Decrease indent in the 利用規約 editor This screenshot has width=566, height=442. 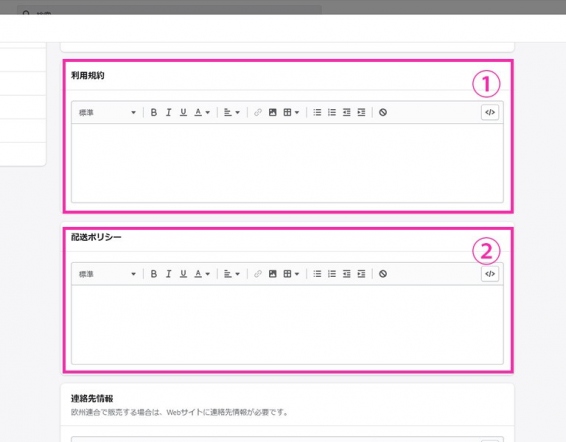click(x=347, y=112)
